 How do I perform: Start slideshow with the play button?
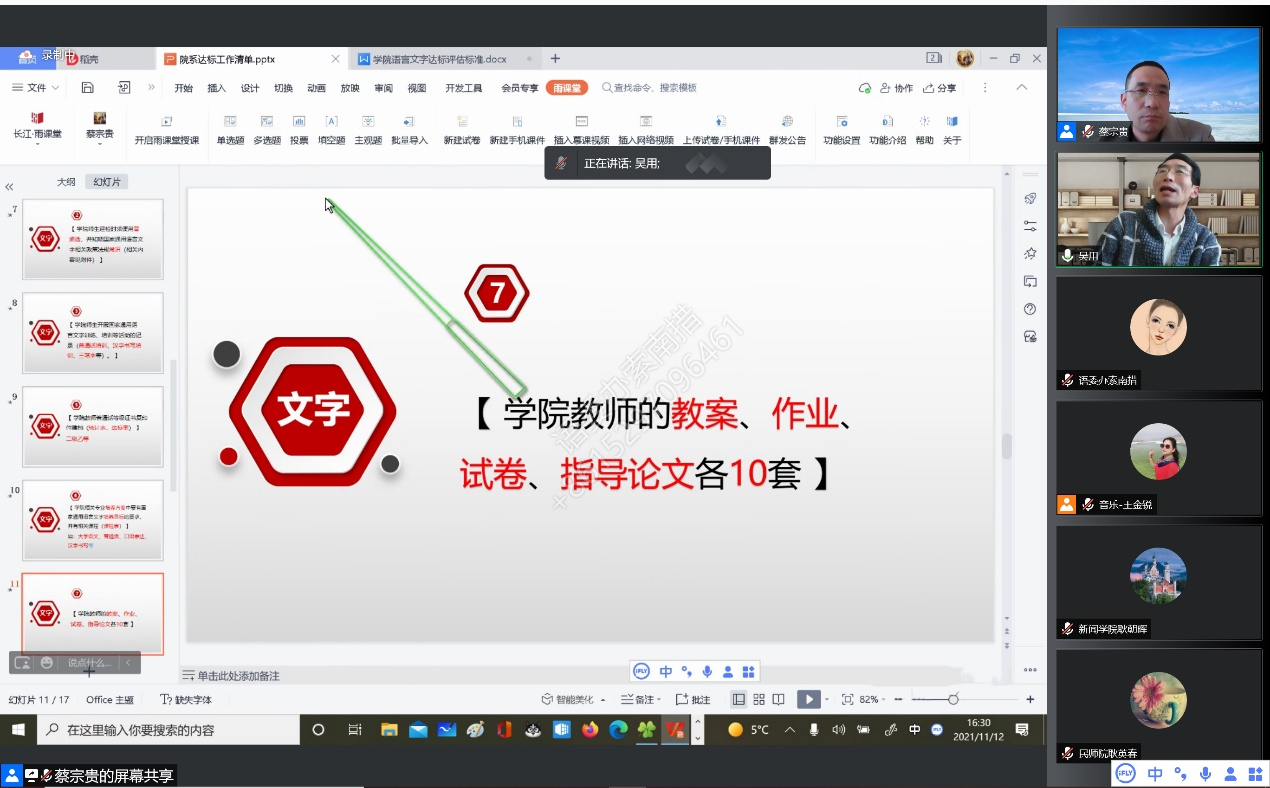[808, 700]
